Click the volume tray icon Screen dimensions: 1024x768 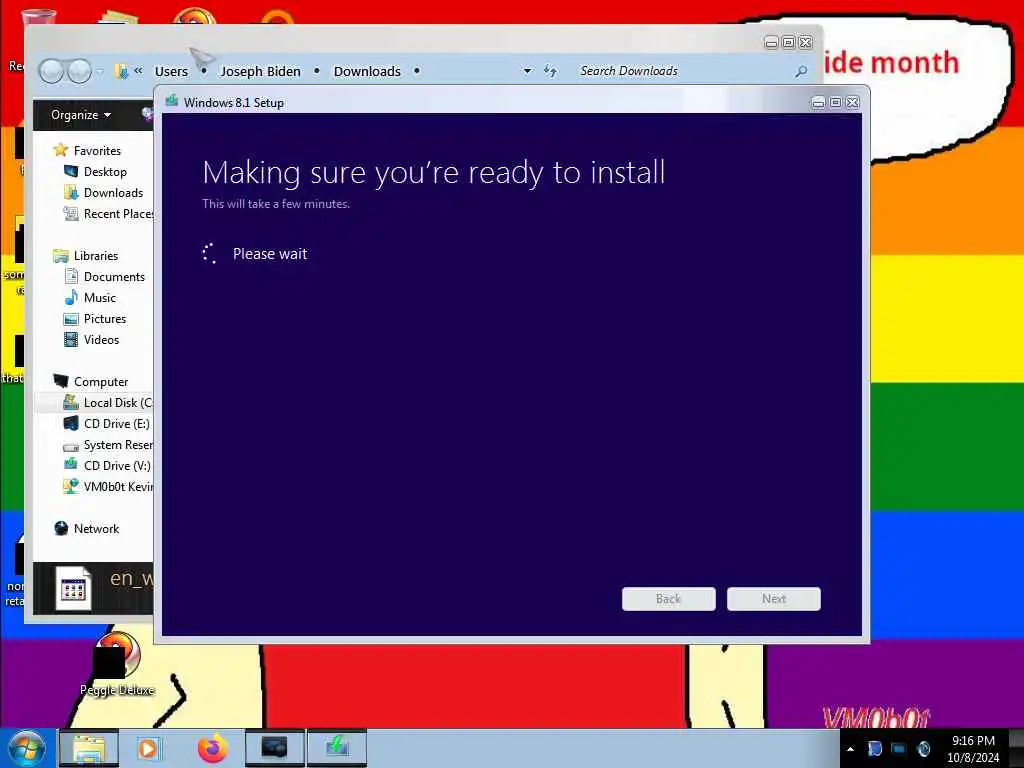[x=923, y=749]
